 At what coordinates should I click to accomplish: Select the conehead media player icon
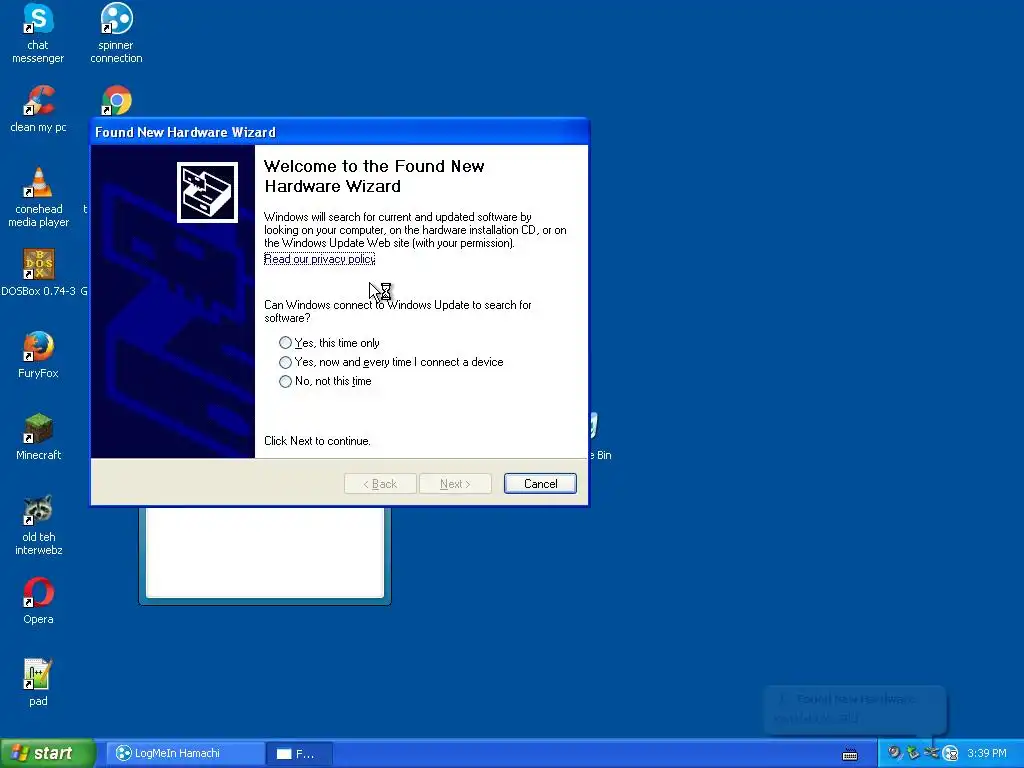tap(38, 197)
